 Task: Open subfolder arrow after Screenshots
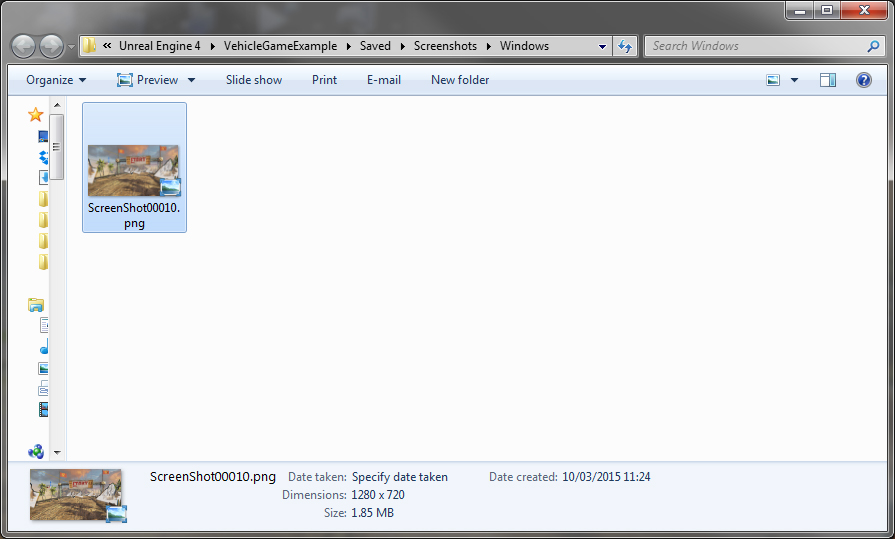(x=489, y=46)
